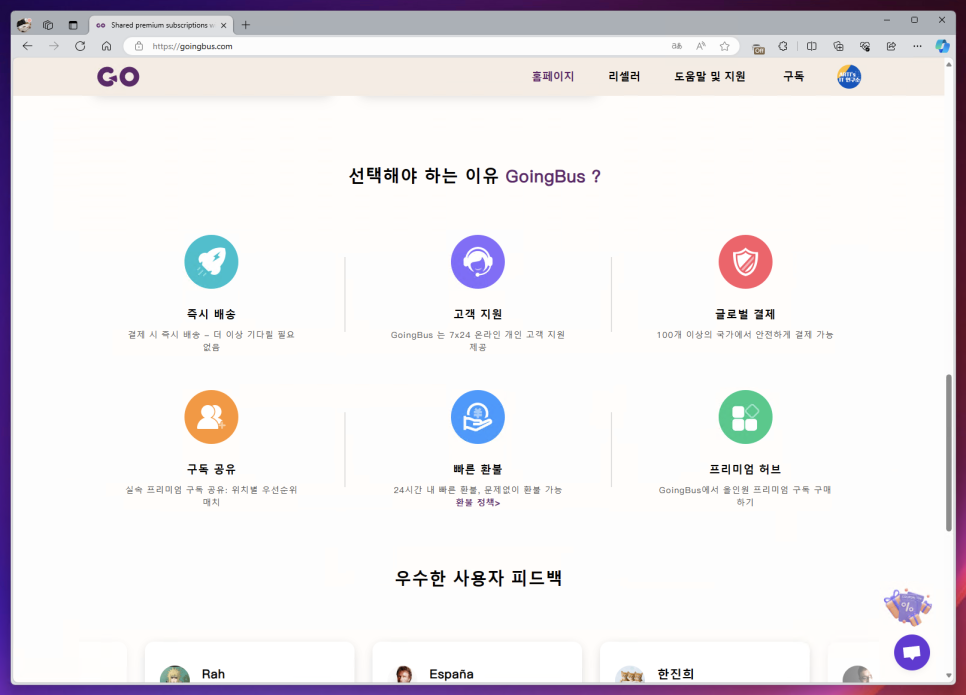Click the 빠른 환불 heading text
This screenshot has width=966, height=695.
[477, 469]
